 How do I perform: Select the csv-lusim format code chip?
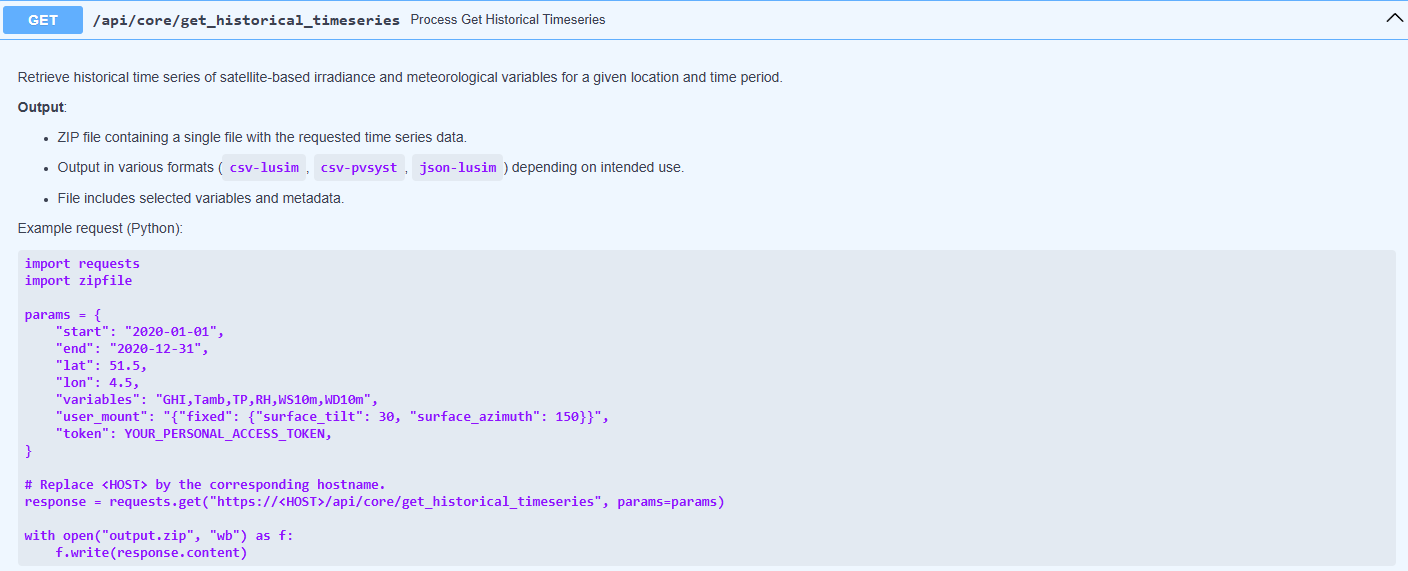coord(264,168)
